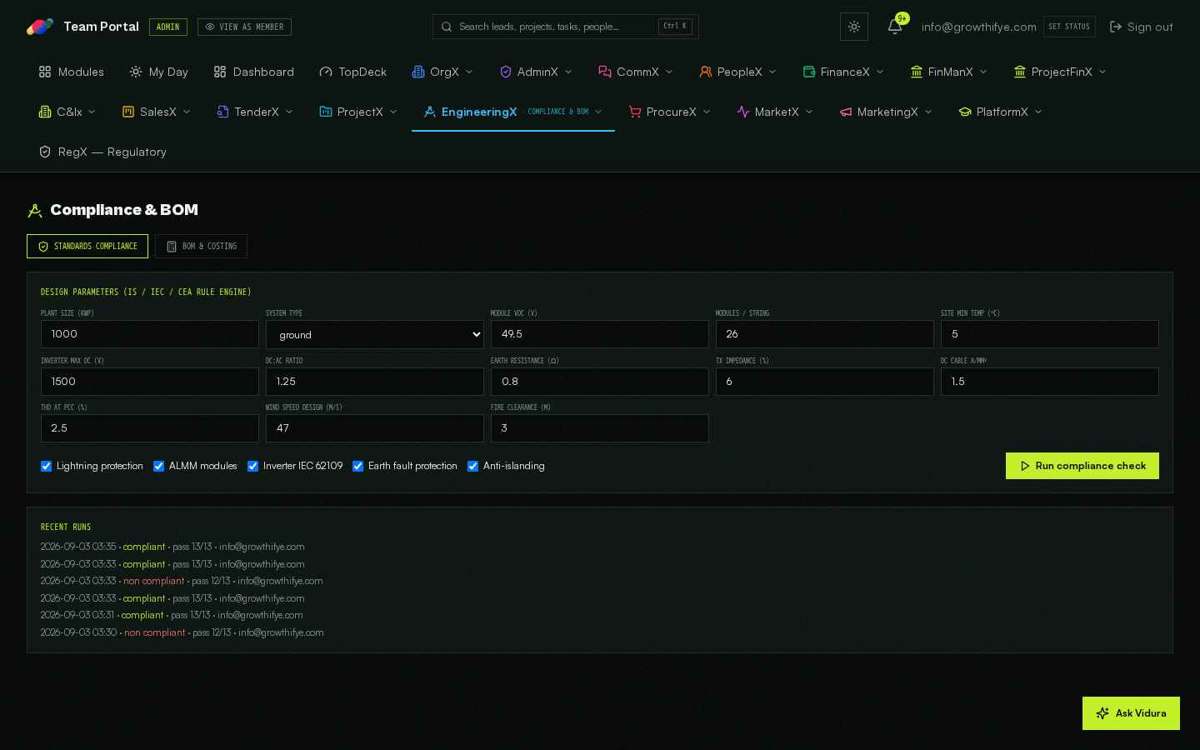Click the SalesX chart icon
1200x750 pixels.
point(128,112)
